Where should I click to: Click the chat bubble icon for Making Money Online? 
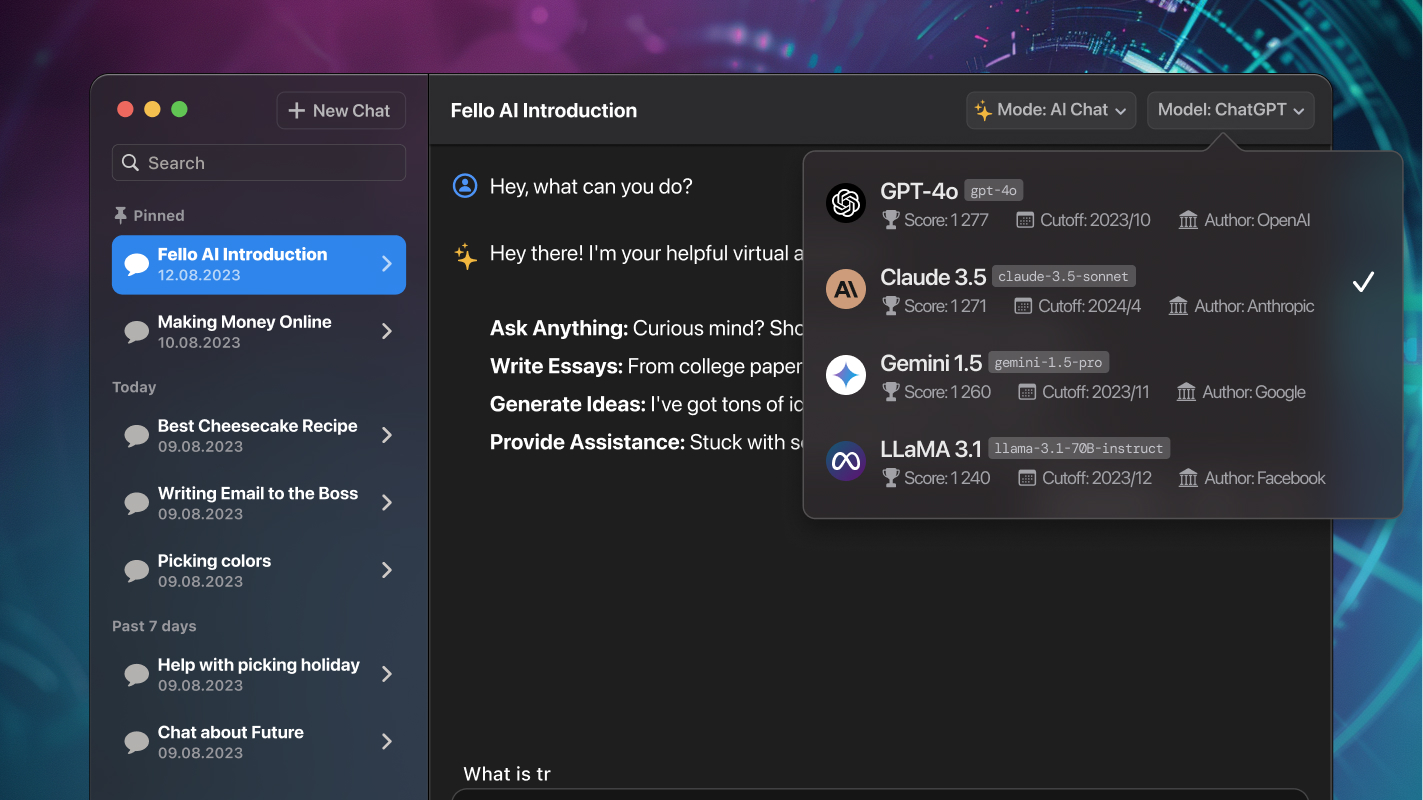click(x=137, y=332)
